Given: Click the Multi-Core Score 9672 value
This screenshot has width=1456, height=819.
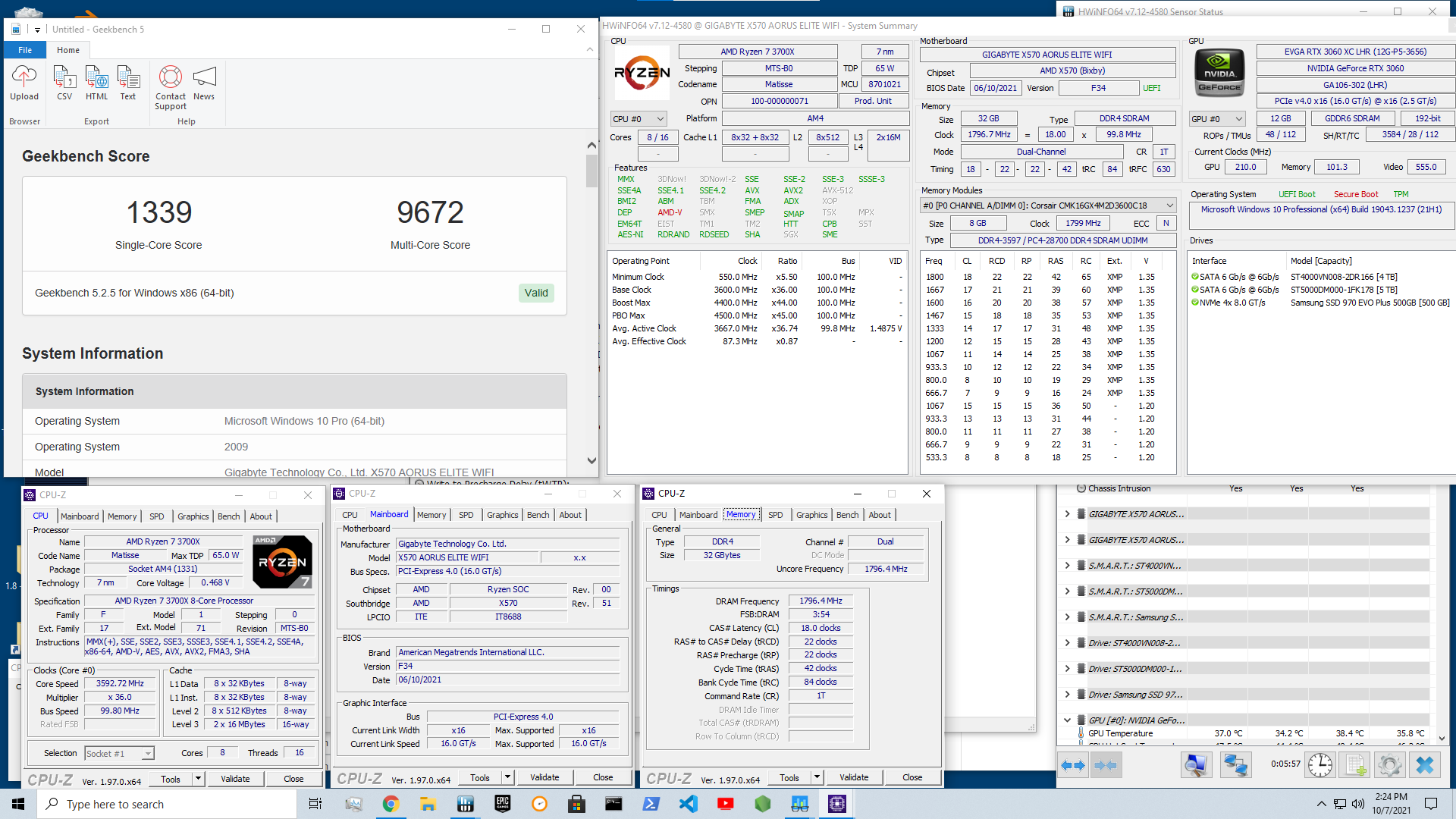Looking at the screenshot, I should pos(430,212).
